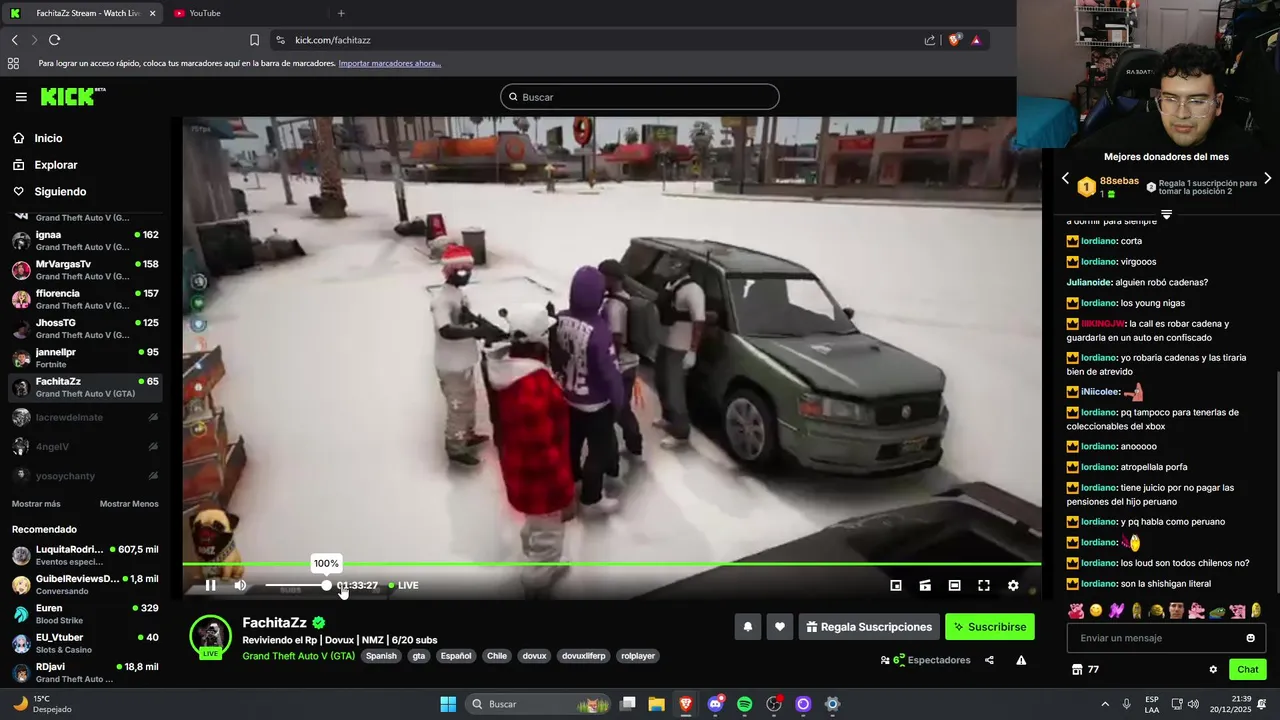Open ignaa channel in sidebar
The width and height of the screenshot is (1280, 720).
pos(85,240)
